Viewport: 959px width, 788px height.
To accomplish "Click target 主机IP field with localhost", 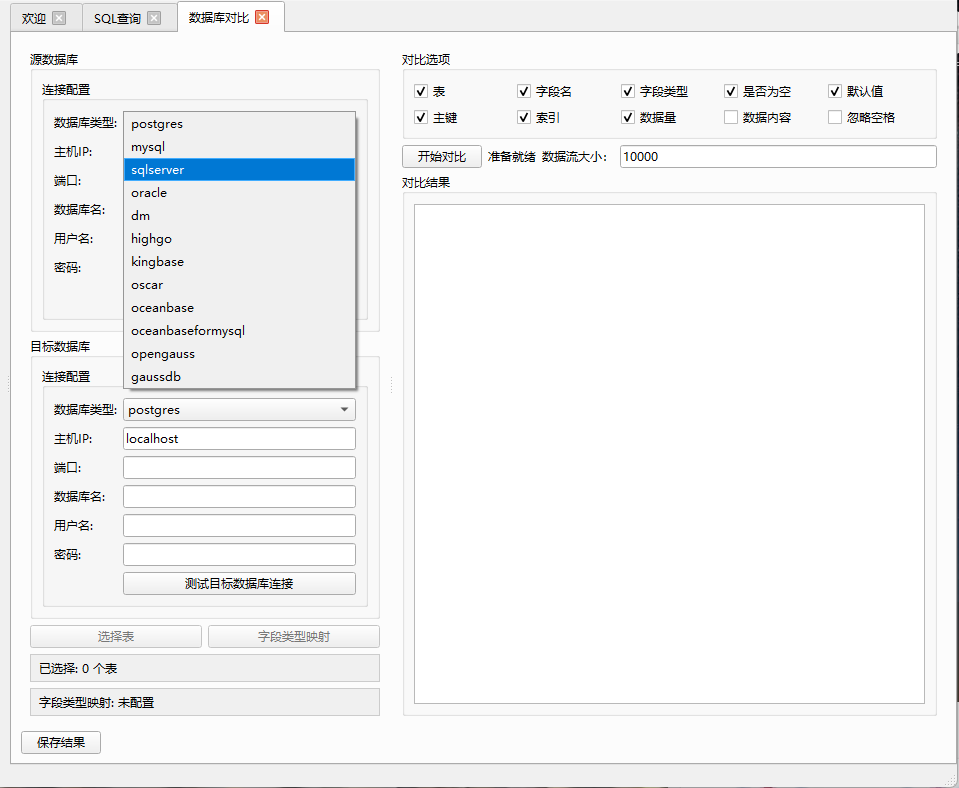I will coord(239,439).
